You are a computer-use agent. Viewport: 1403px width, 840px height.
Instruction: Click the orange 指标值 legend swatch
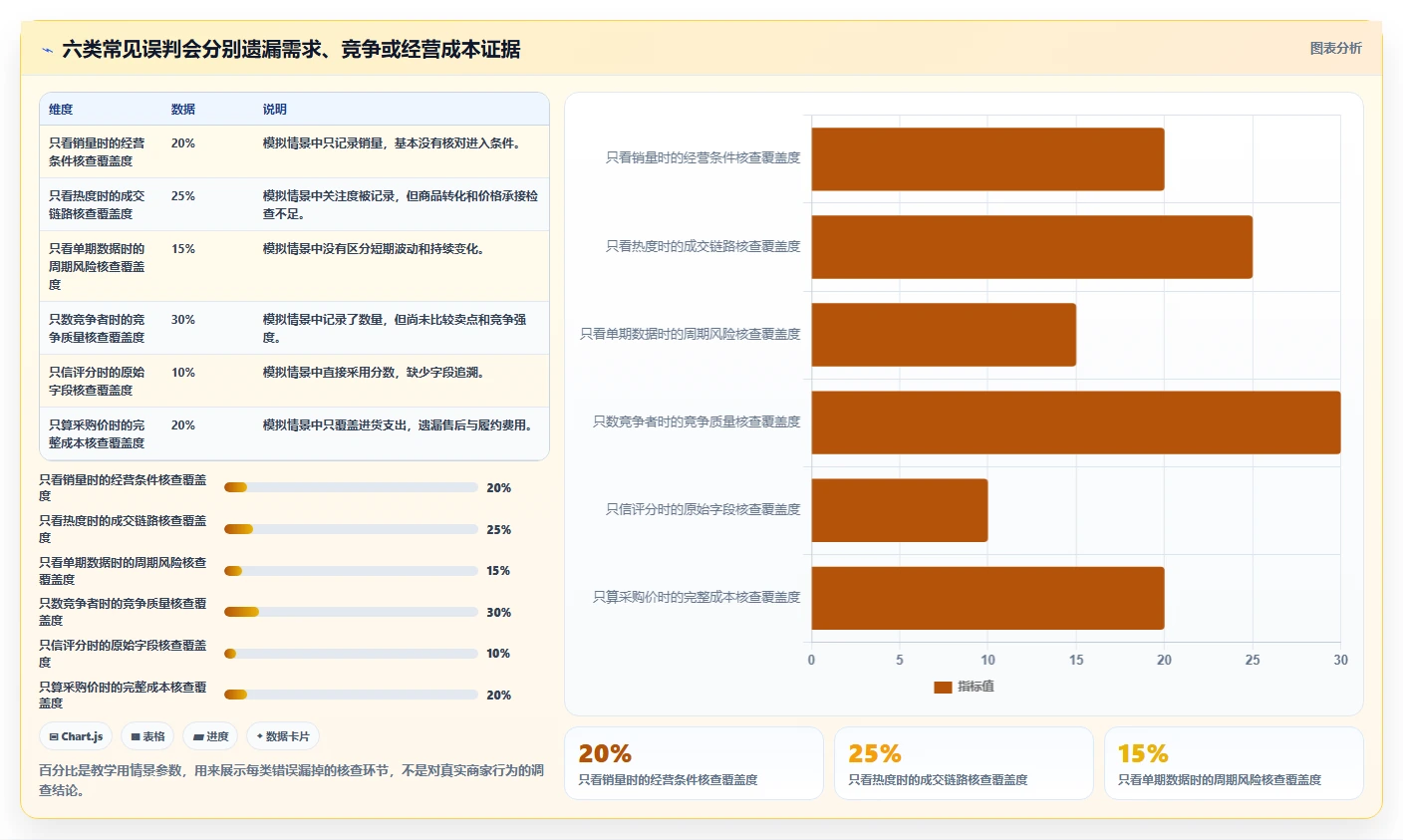(943, 687)
